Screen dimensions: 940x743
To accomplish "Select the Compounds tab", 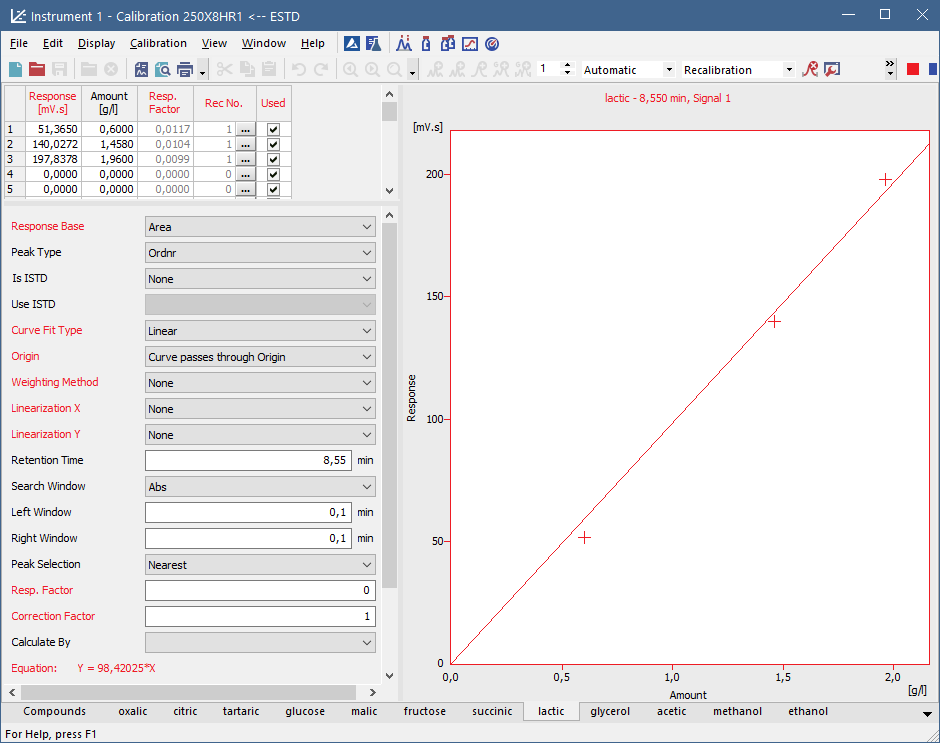I will pyautogui.click(x=54, y=712).
